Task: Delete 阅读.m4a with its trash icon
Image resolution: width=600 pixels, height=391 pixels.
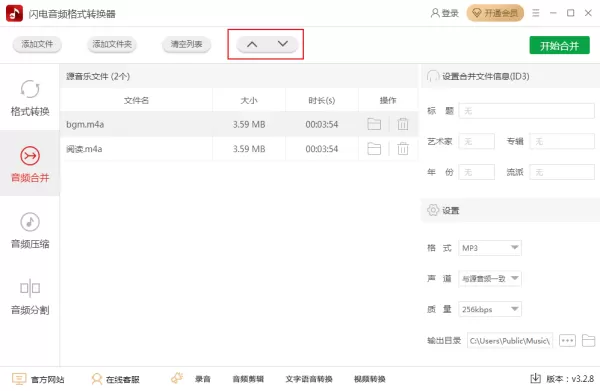Action: (403, 149)
